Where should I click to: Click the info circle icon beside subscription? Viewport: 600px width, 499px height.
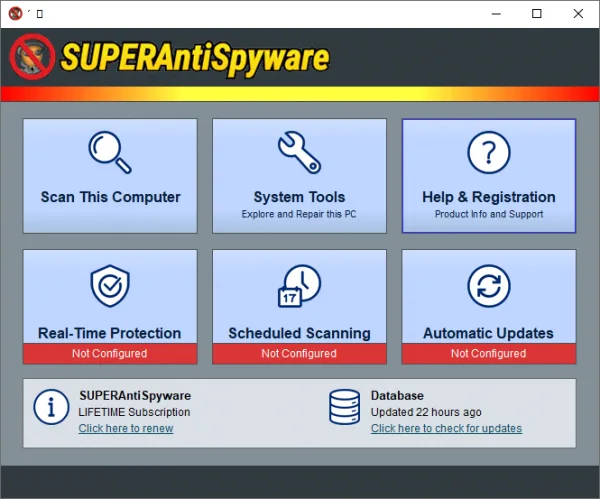click(x=51, y=407)
